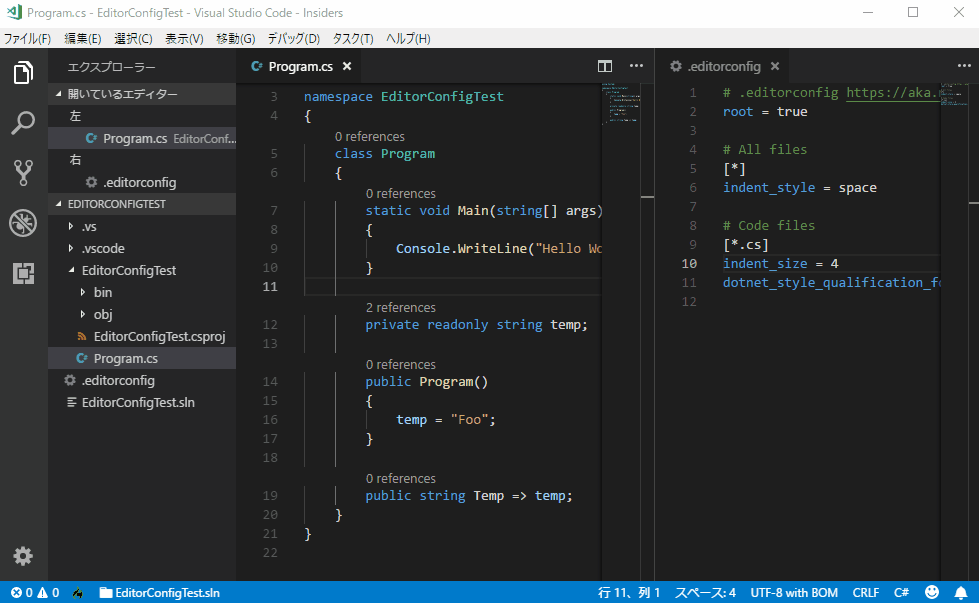This screenshot has height=603, width=979.
Task: Click line number 11 in Program.cs gutter
Action: (270, 287)
